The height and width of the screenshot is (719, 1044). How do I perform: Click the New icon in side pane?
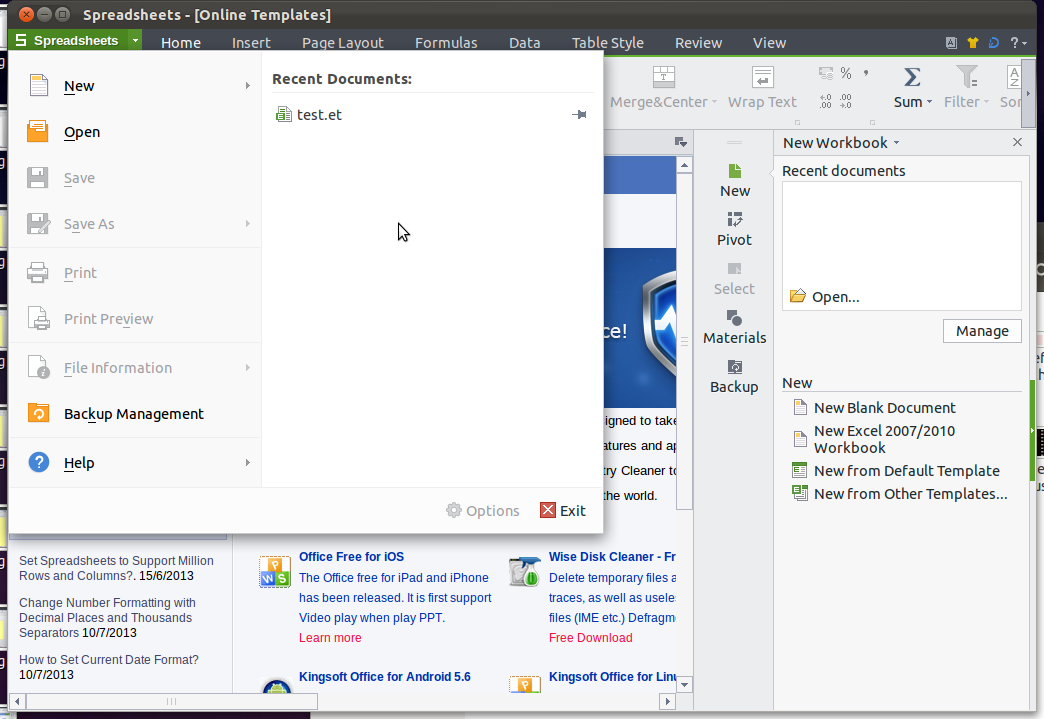[734, 171]
